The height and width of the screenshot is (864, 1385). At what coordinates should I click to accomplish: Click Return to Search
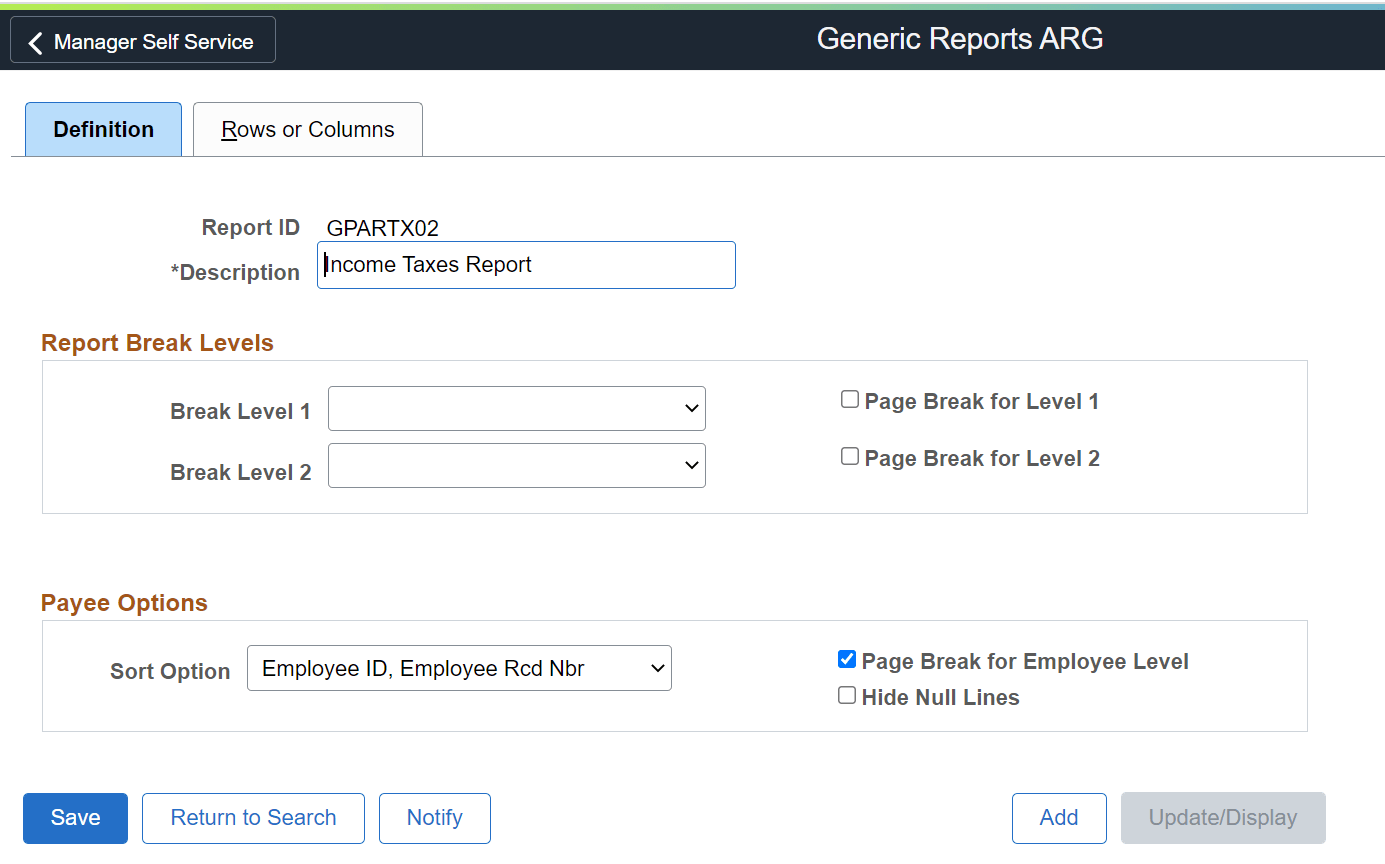253,818
